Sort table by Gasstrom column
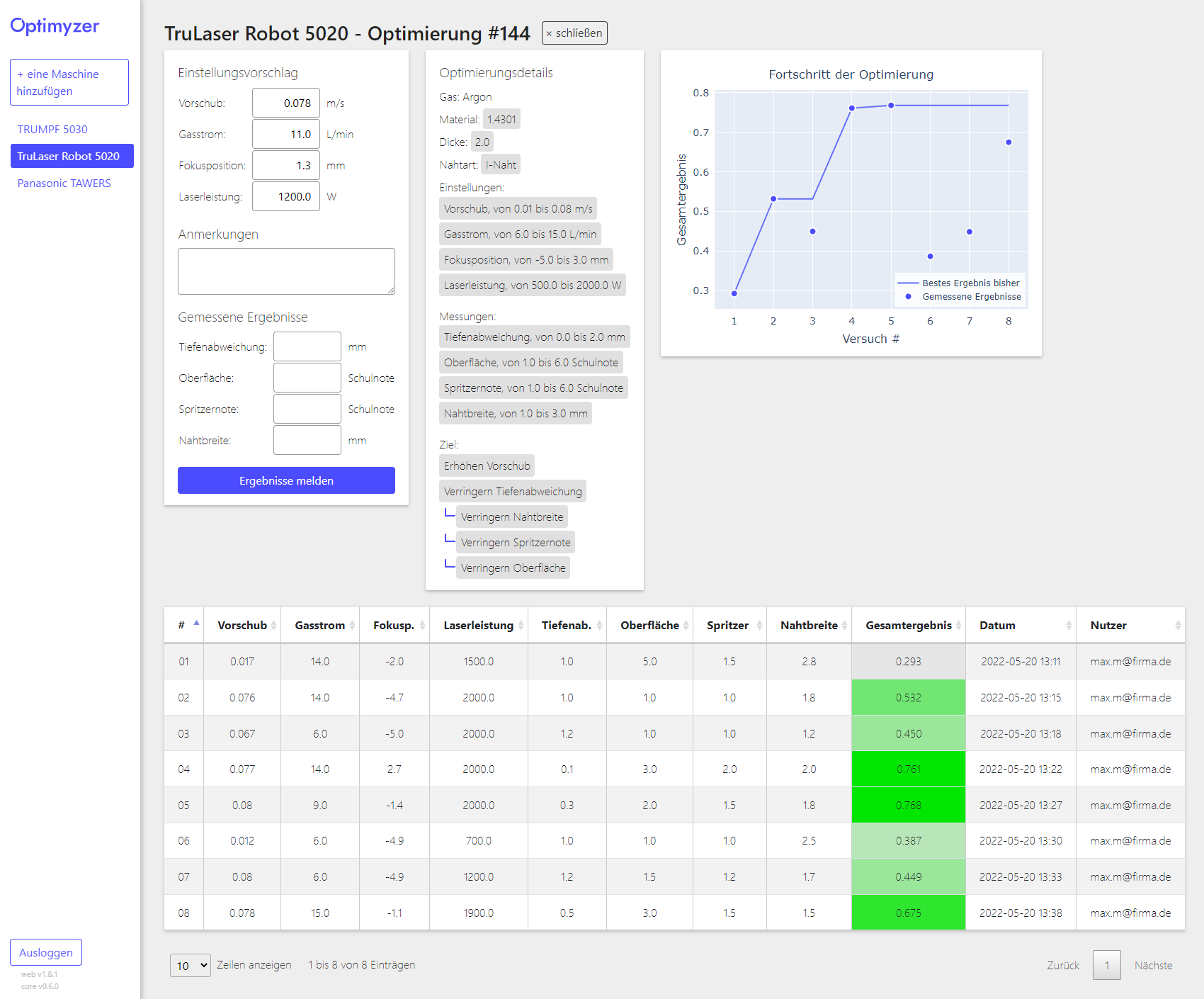 (320, 625)
